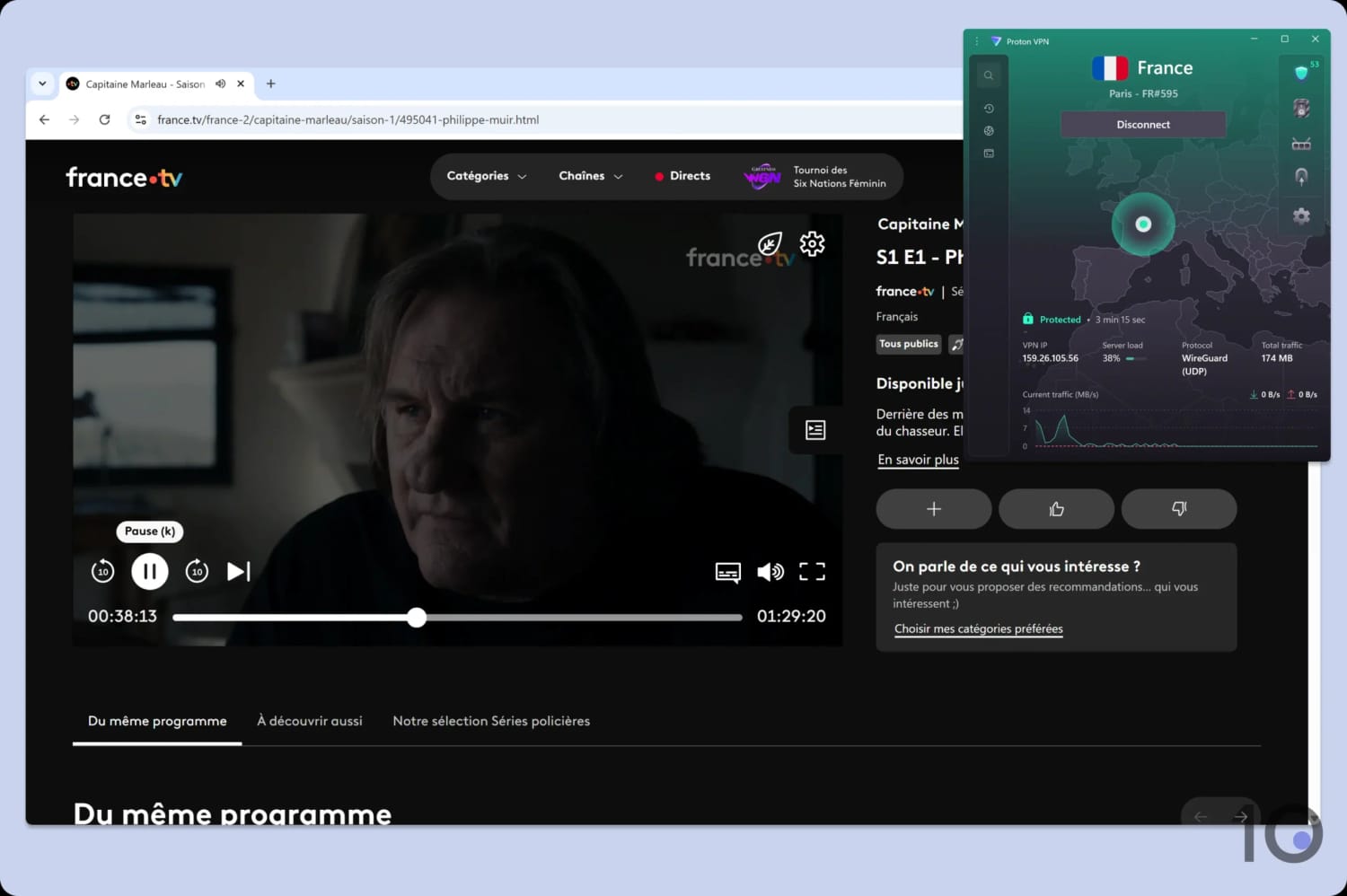Open En savoir plus link
Image resolution: width=1347 pixels, height=896 pixels.
[919, 460]
